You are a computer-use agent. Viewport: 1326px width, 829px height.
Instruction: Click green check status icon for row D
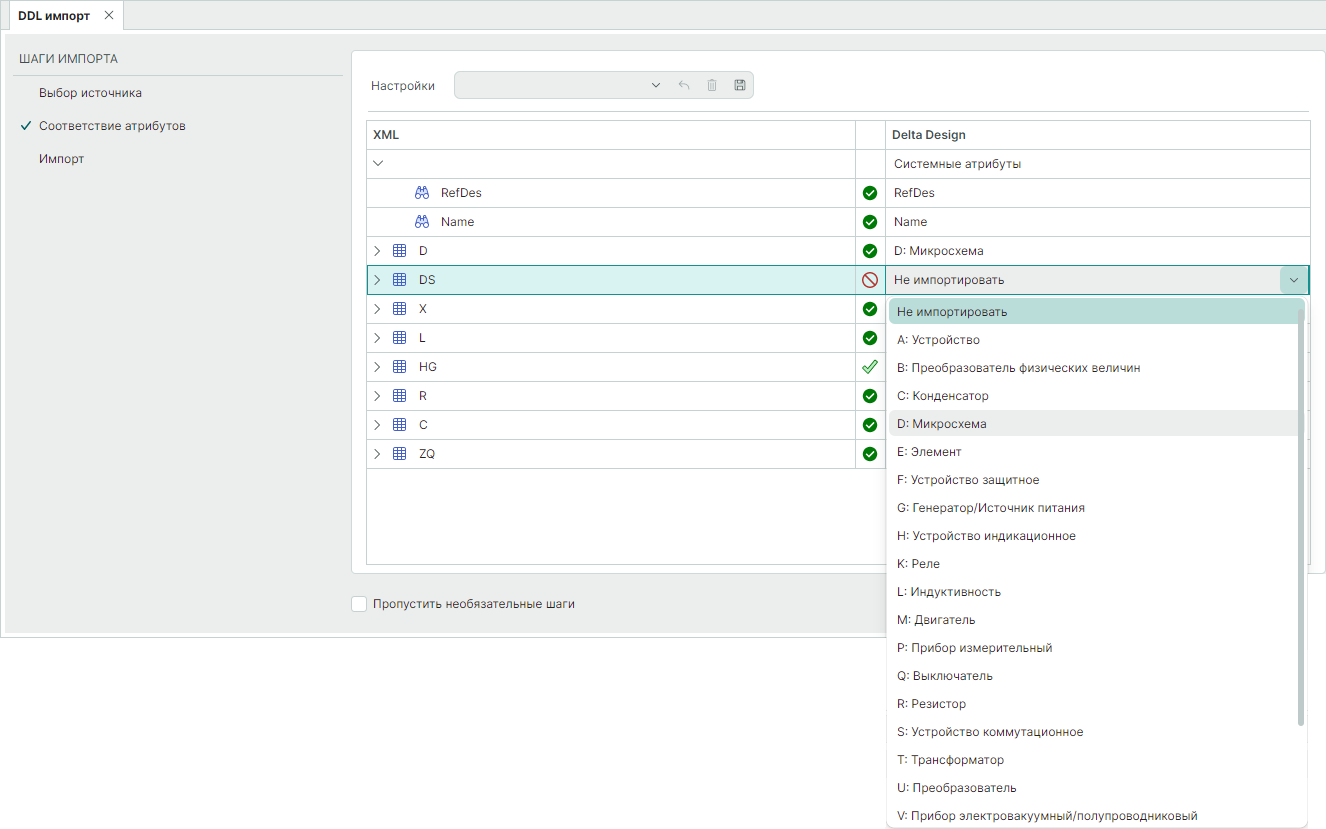pyautogui.click(x=870, y=251)
